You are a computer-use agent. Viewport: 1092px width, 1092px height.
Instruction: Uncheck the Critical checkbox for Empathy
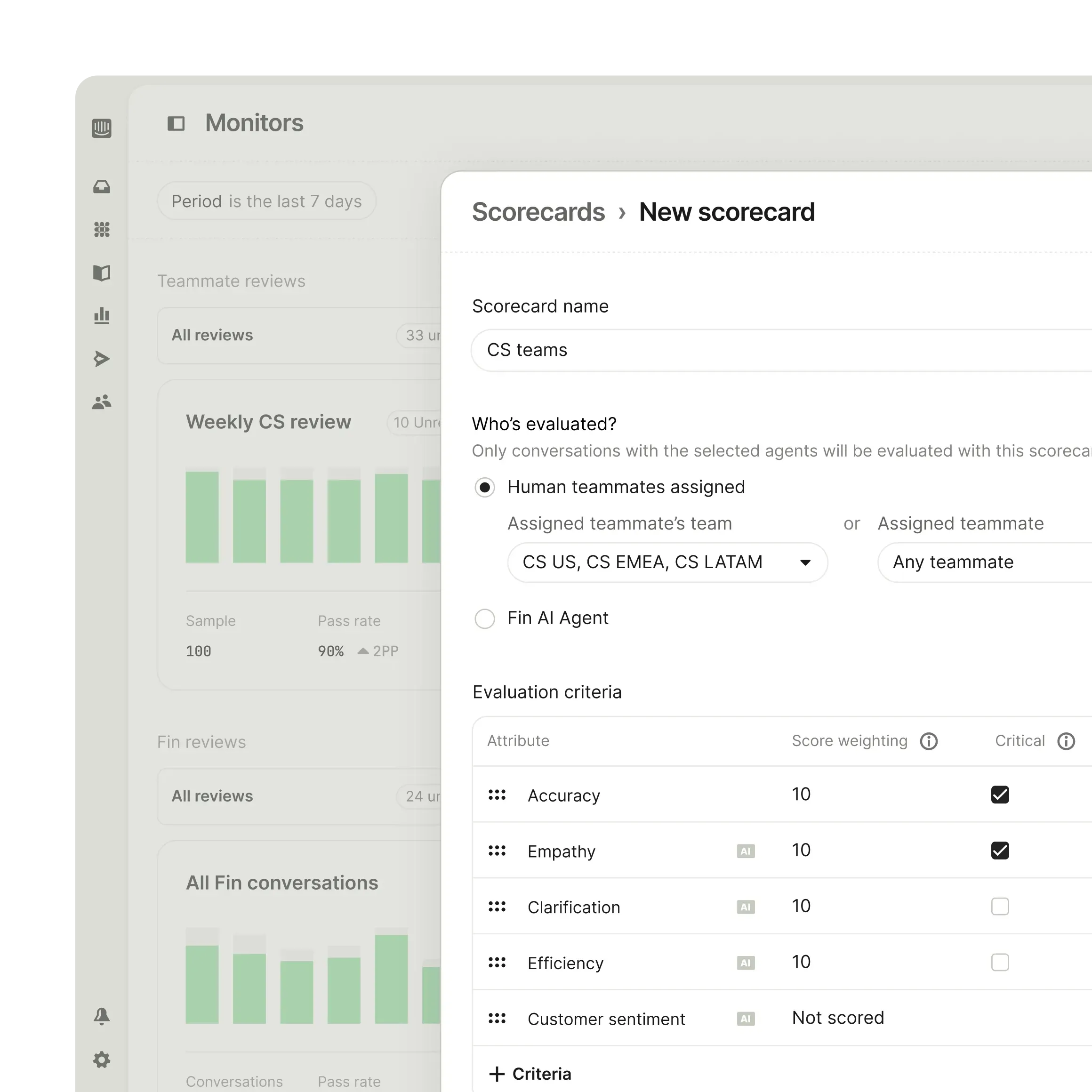[x=1000, y=851]
